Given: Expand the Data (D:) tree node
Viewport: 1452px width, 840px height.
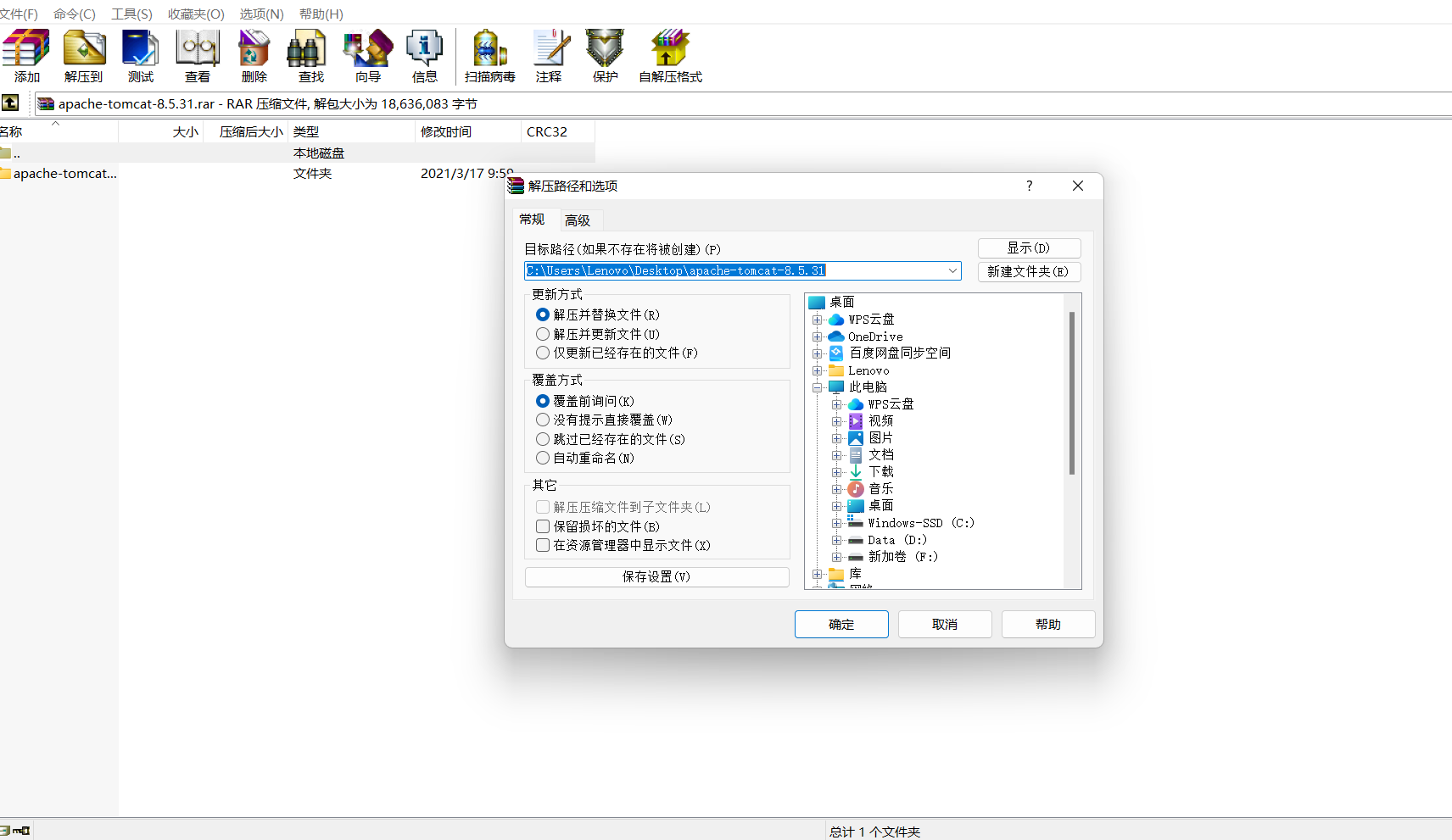Looking at the screenshot, I should (837, 540).
